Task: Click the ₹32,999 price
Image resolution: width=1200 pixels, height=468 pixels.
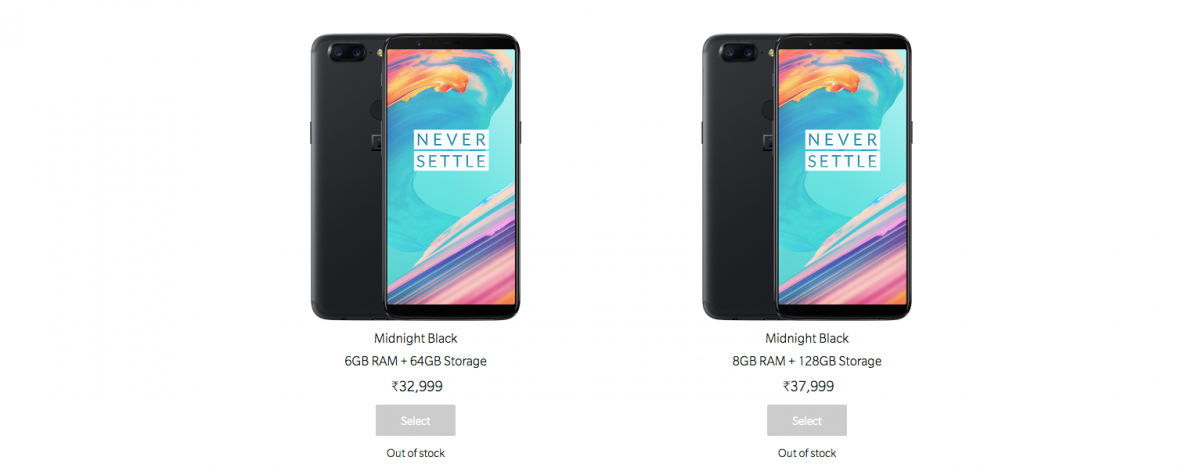Action: (x=416, y=386)
